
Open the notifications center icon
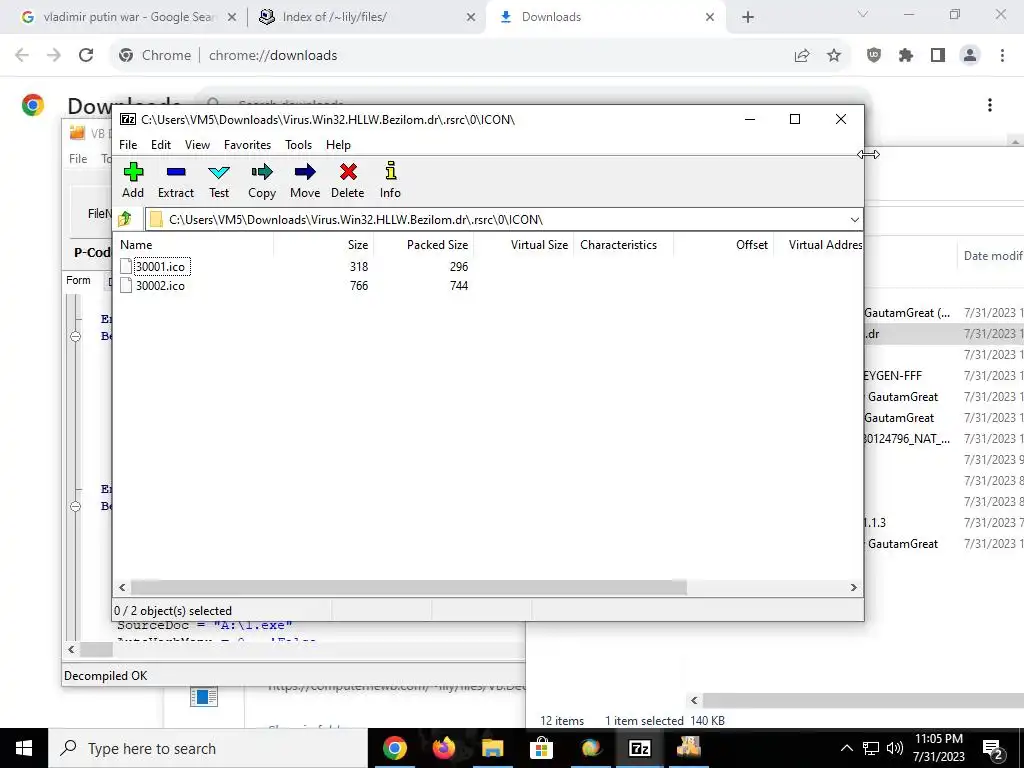pyautogui.click(x=993, y=748)
